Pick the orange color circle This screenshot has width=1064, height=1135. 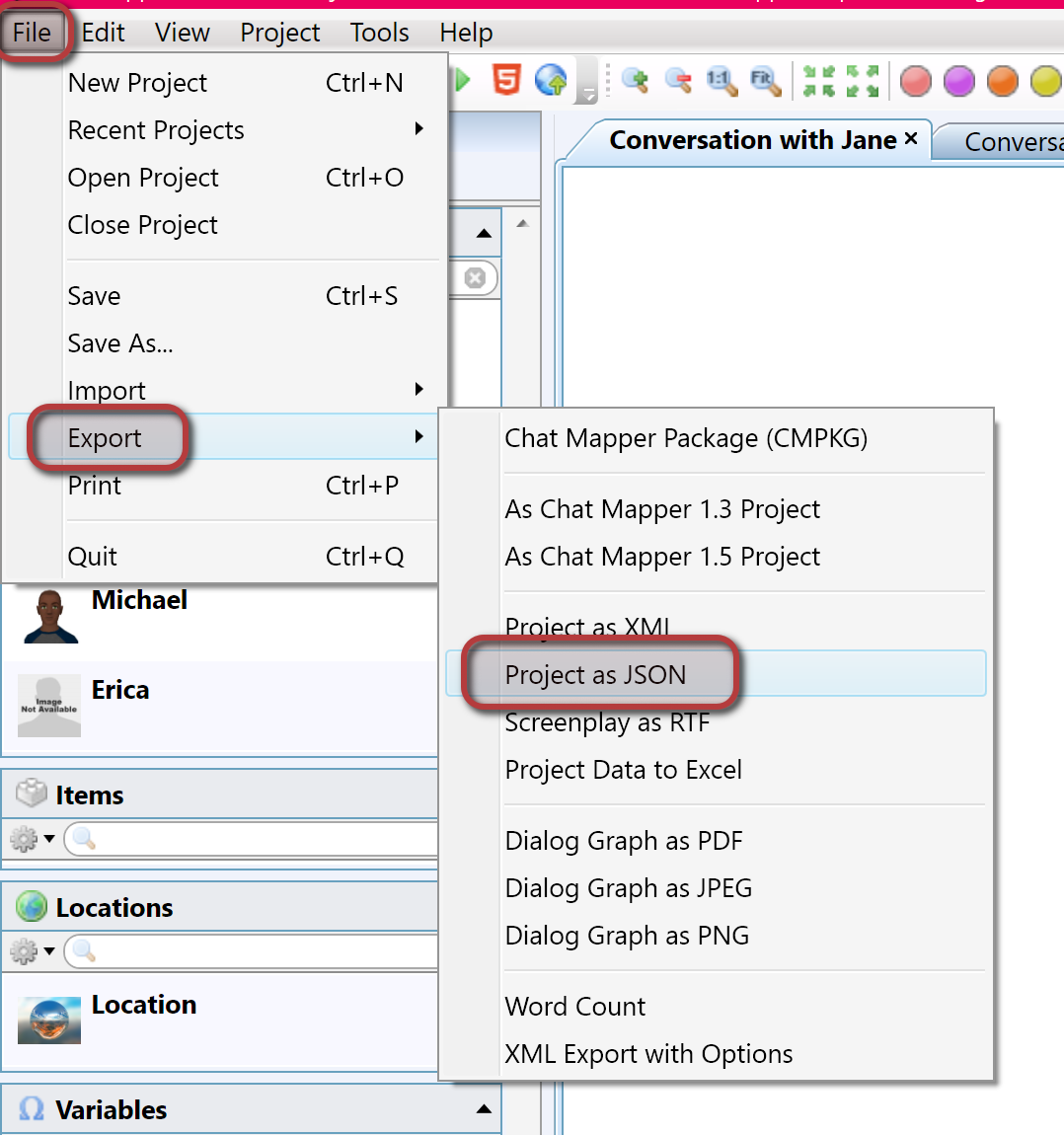click(1003, 81)
